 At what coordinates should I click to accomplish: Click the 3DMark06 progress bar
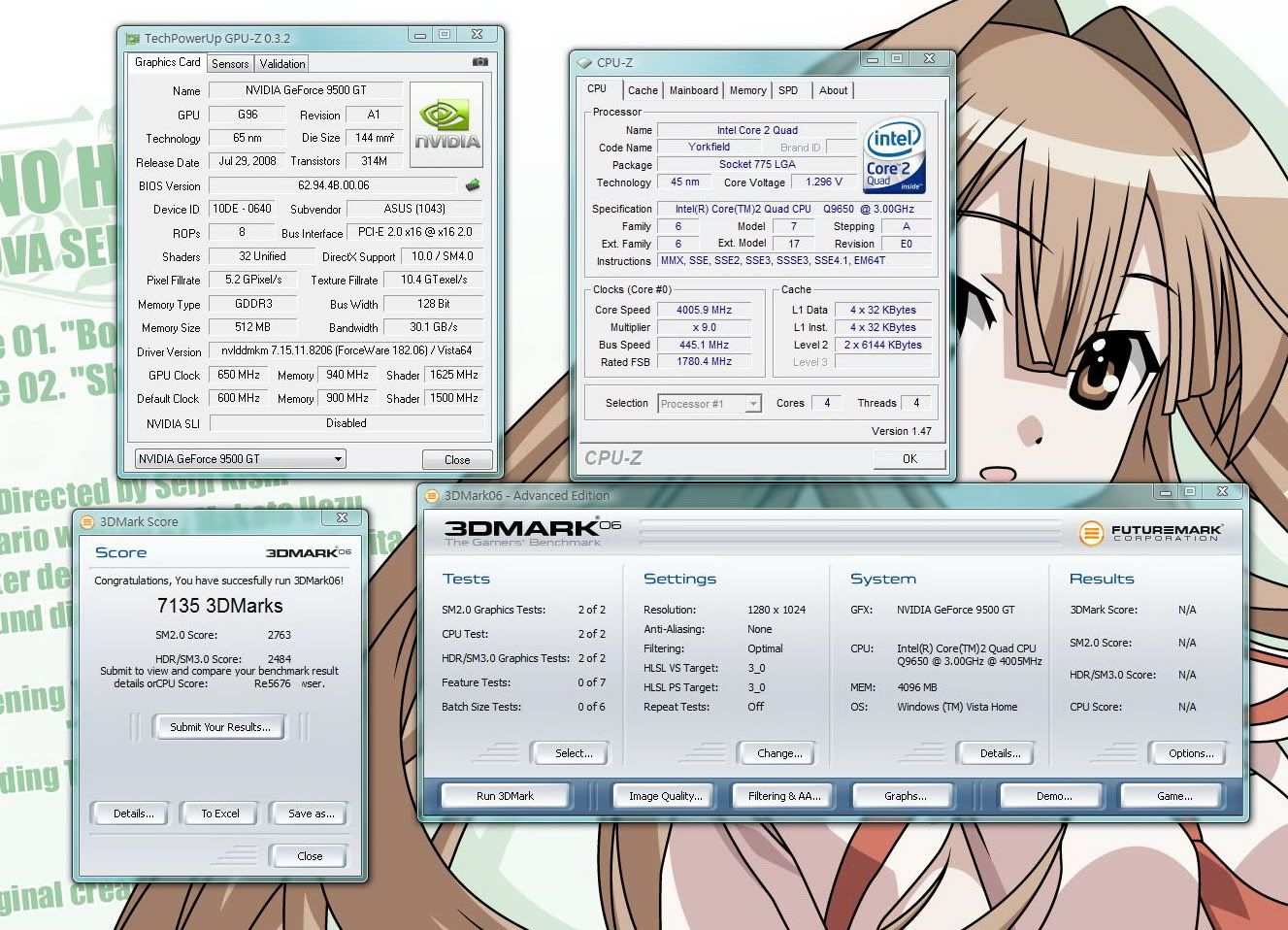click(849, 532)
